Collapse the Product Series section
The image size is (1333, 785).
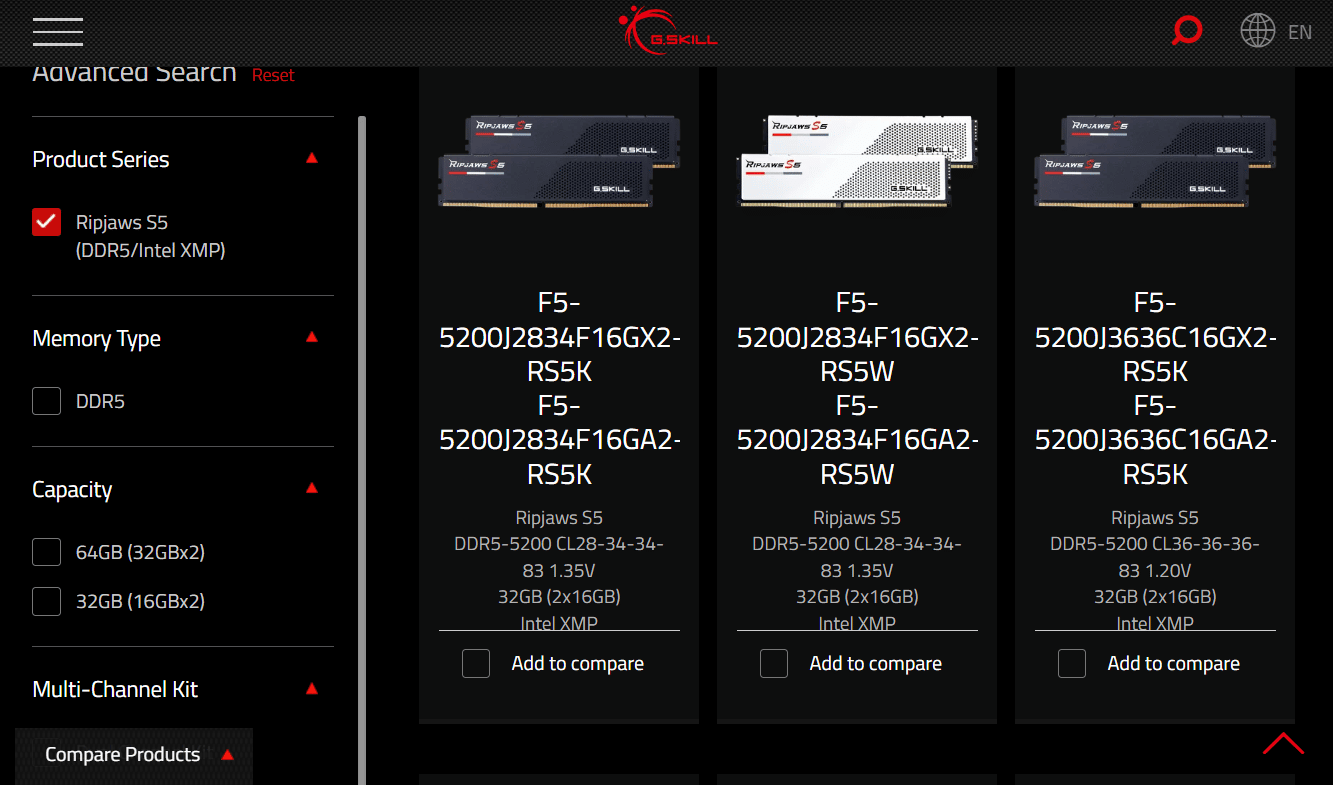[x=312, y=157]
